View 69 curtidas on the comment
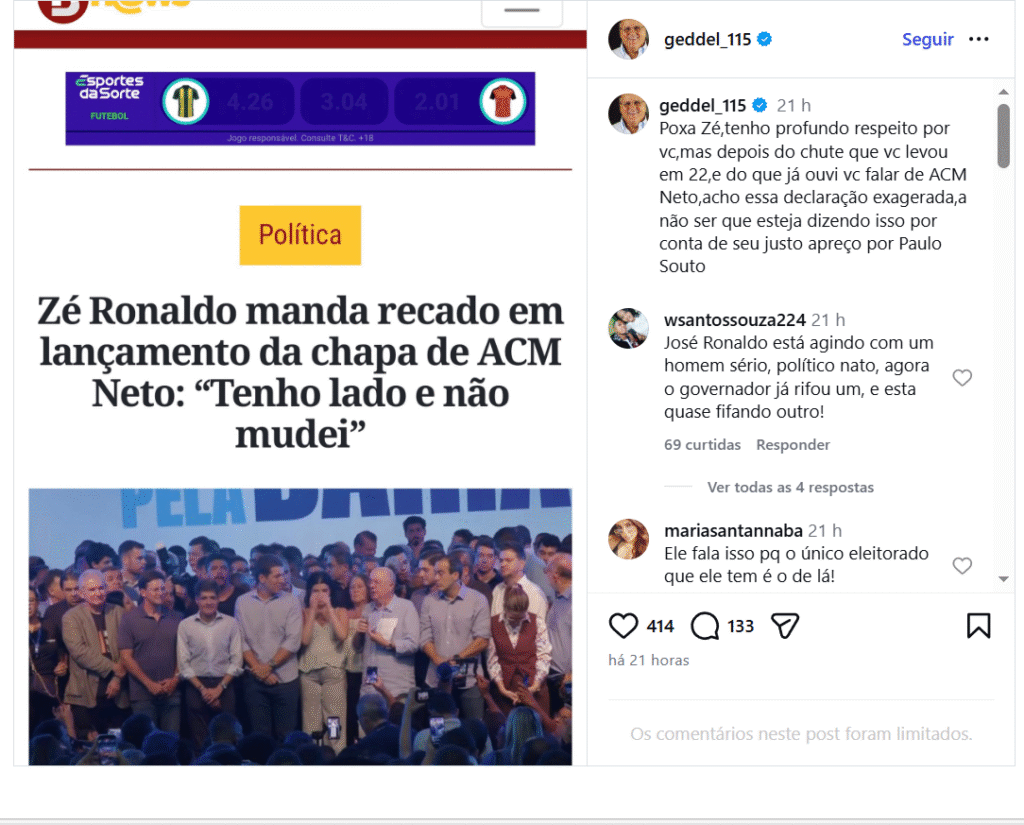Screen dimensions: 1024x825 [702, 445]
